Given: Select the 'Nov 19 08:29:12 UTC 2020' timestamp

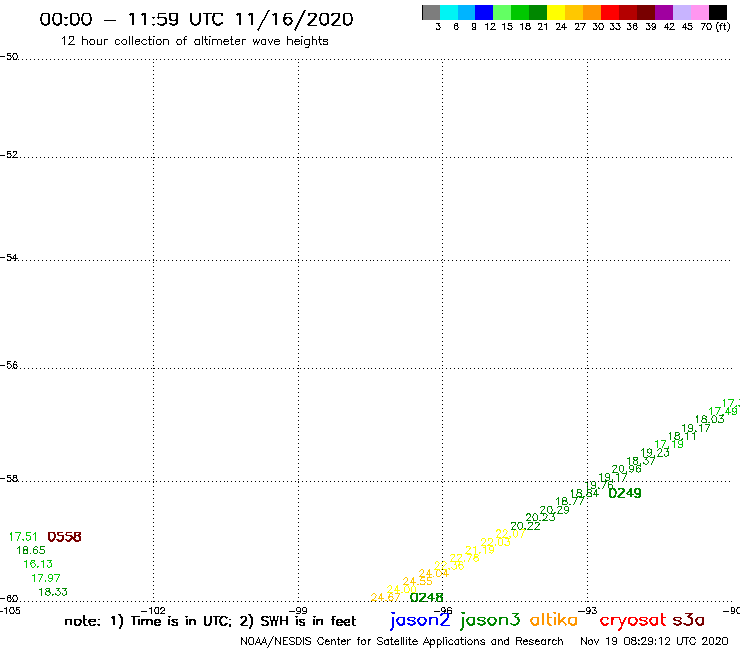Looking at the screenshot, I should coord(654,641).
